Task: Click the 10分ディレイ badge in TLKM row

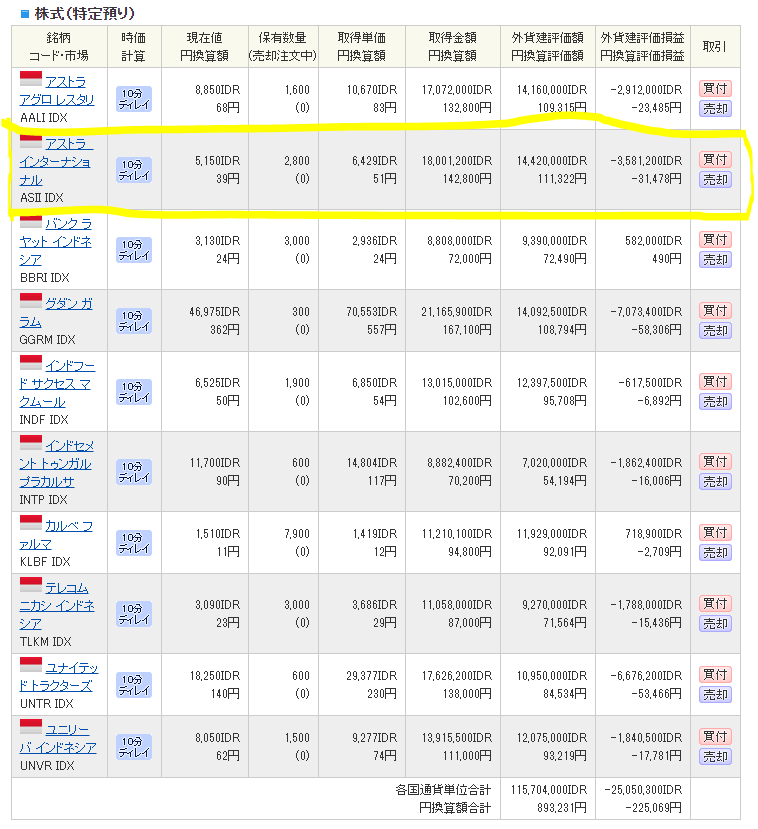Action: click(x=134, y=614)
